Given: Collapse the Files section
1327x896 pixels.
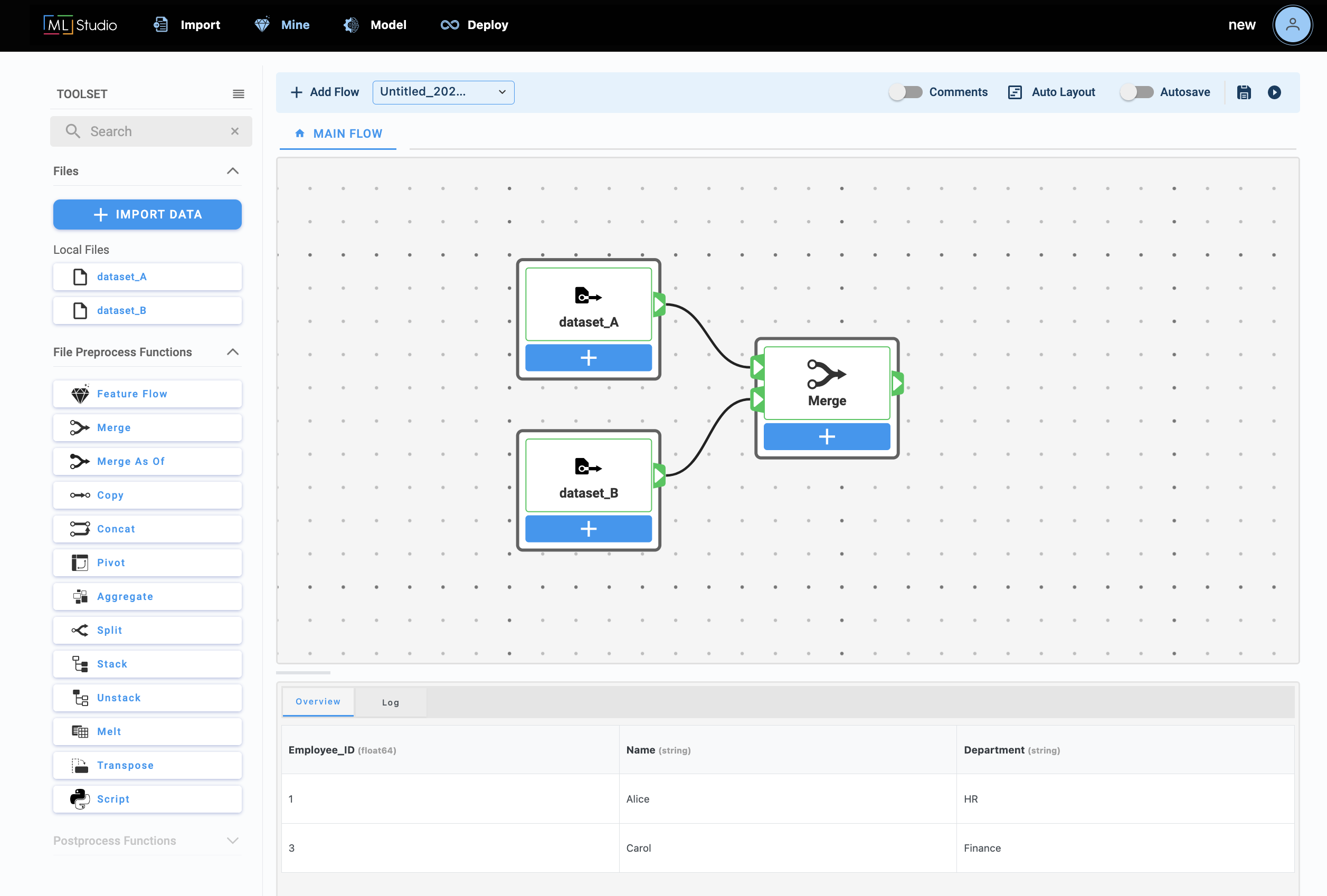Looking at the screenshot, I should point(232,171).
